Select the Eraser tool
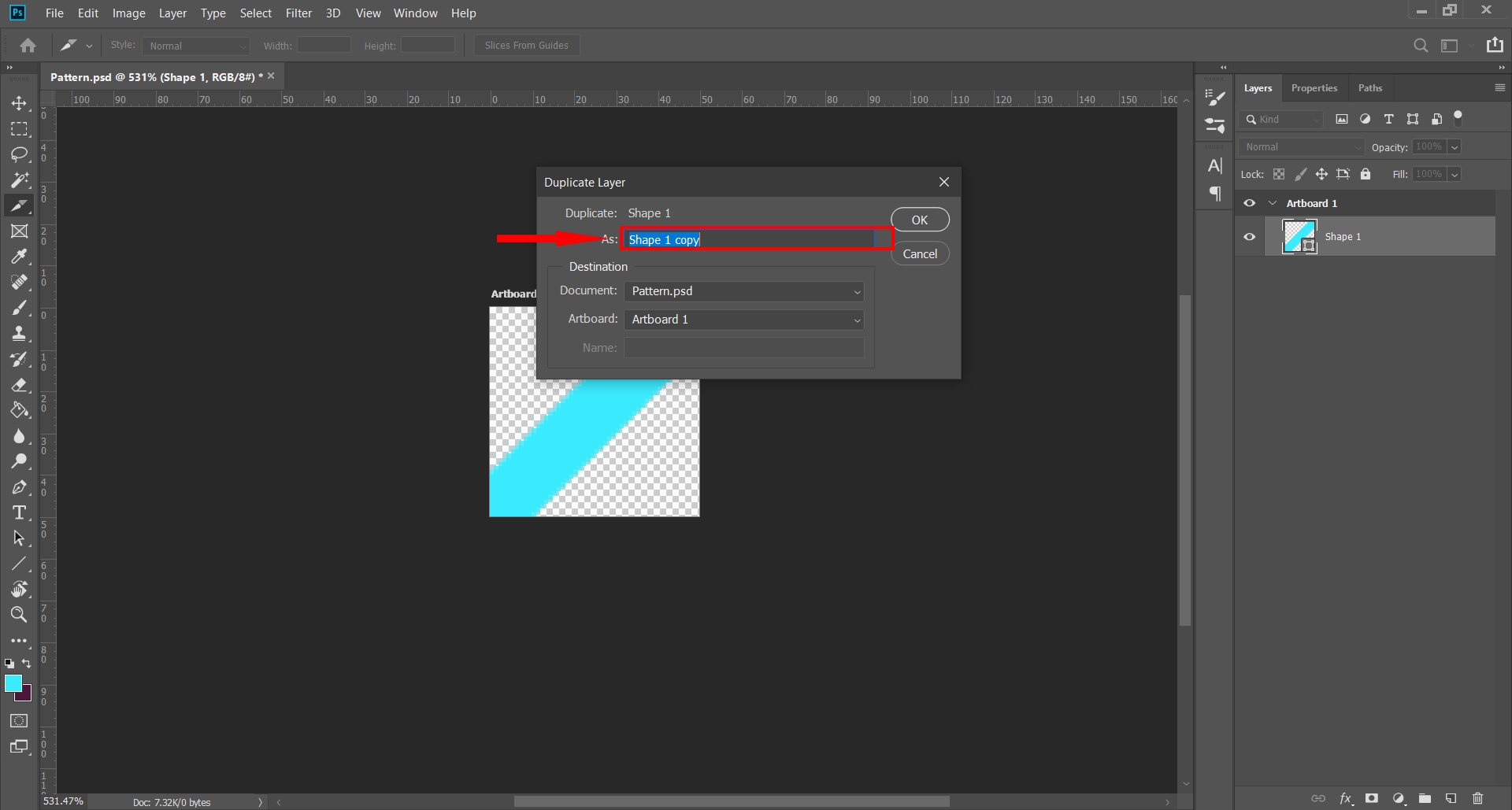Image resolution: width=1512 pixels, height=810 pixels. tap(19, 385)
